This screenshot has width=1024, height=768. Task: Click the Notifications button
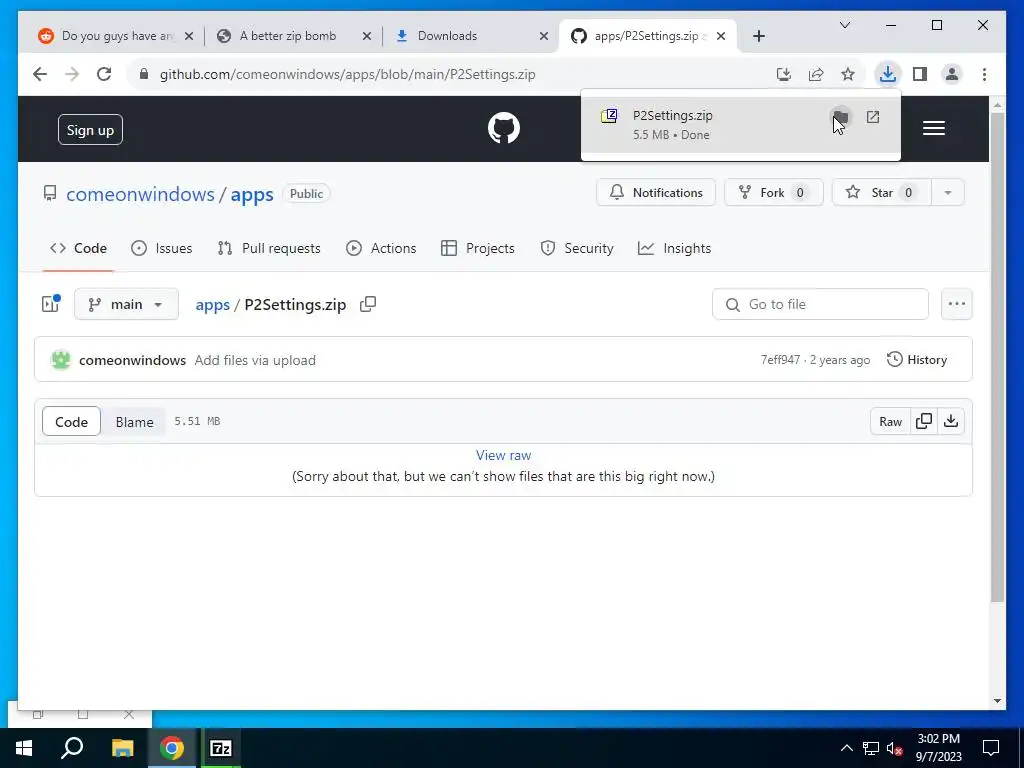point(656,193)
